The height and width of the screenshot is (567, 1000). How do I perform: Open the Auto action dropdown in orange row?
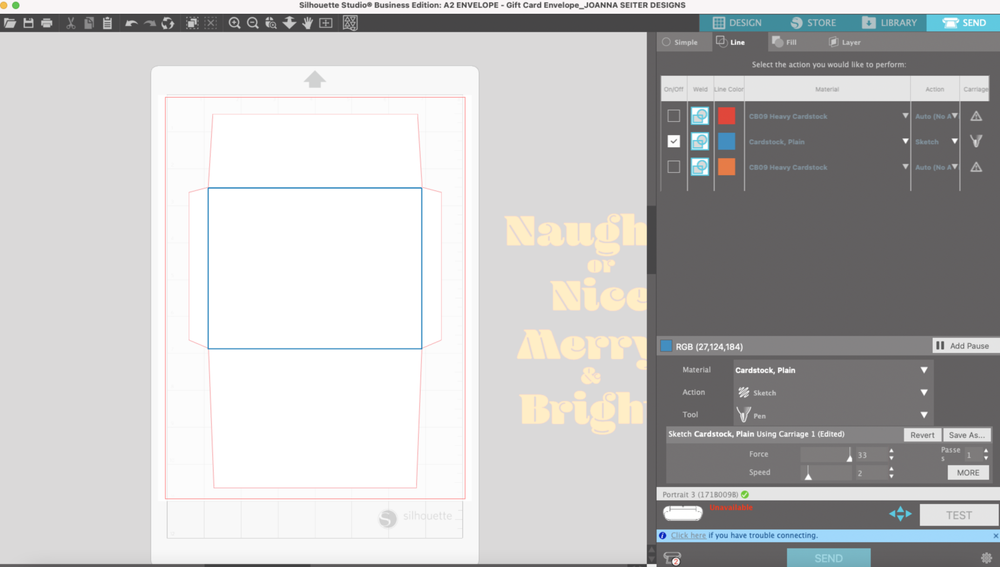(x=955, y=167)
